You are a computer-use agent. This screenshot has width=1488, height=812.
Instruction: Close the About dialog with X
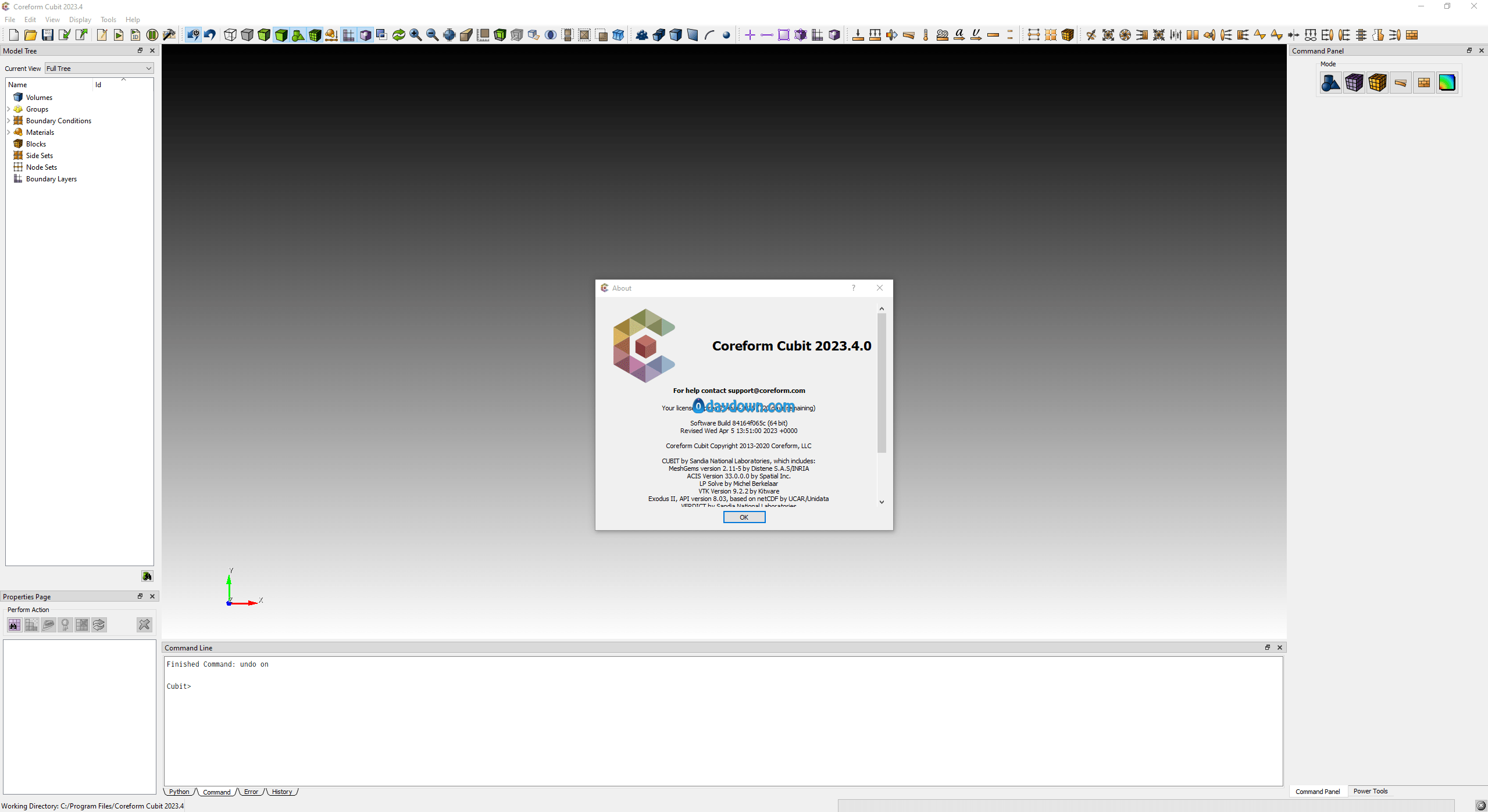[880, 288]
